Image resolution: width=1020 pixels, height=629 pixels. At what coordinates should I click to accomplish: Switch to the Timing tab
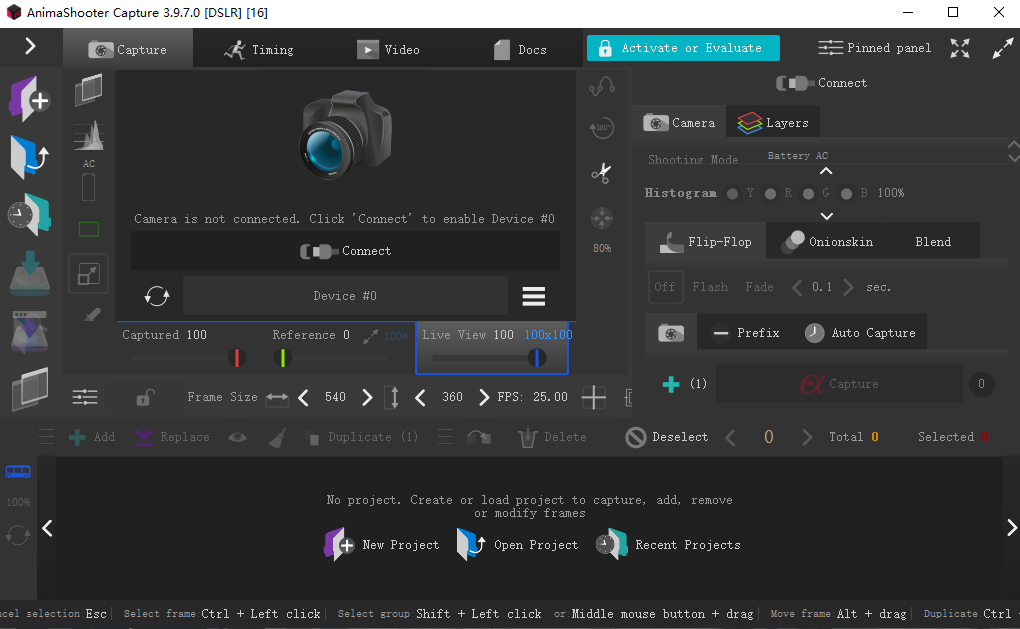[258, 49]
